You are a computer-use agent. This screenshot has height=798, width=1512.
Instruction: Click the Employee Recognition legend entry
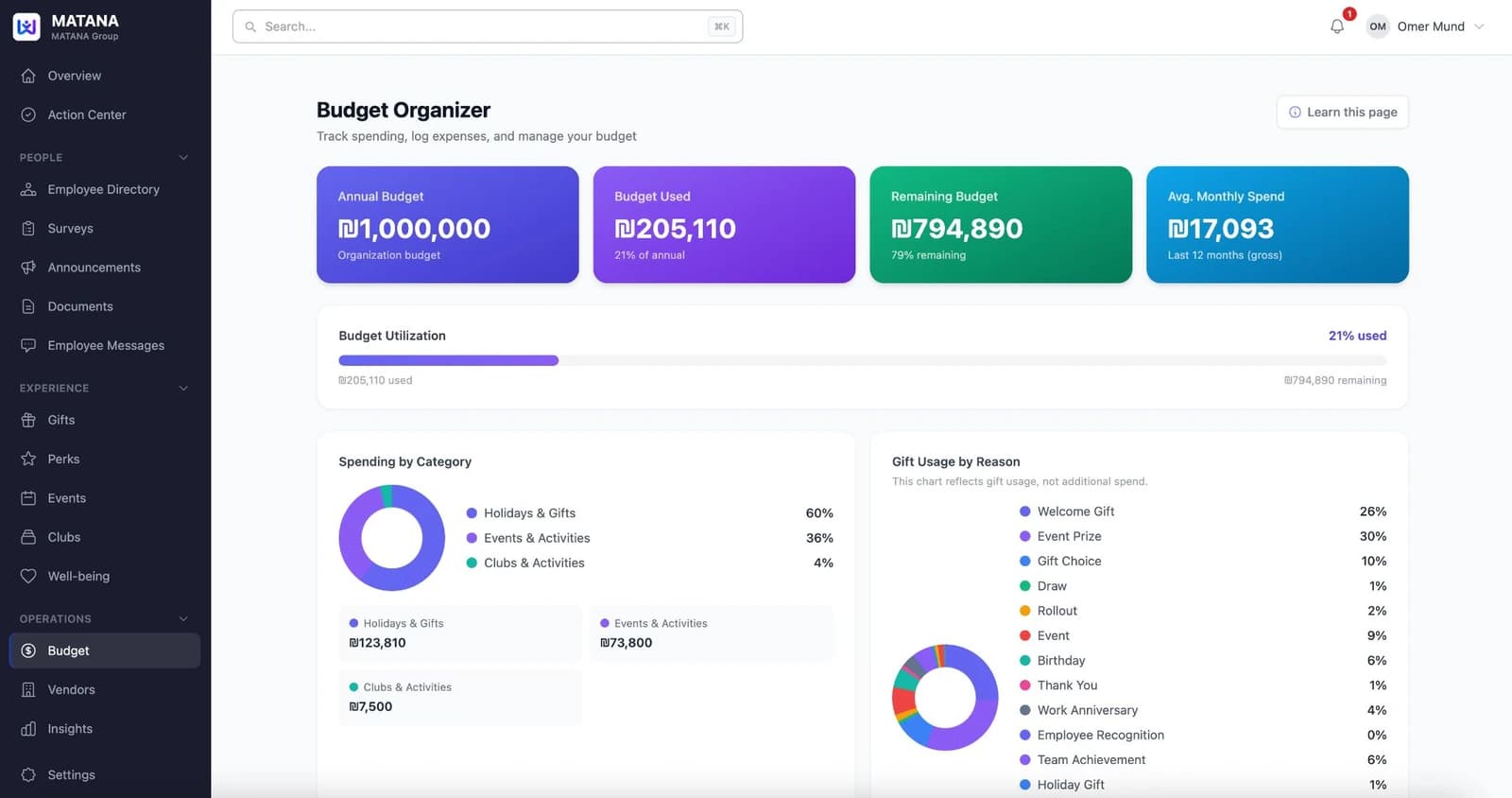click(1203, 735)
